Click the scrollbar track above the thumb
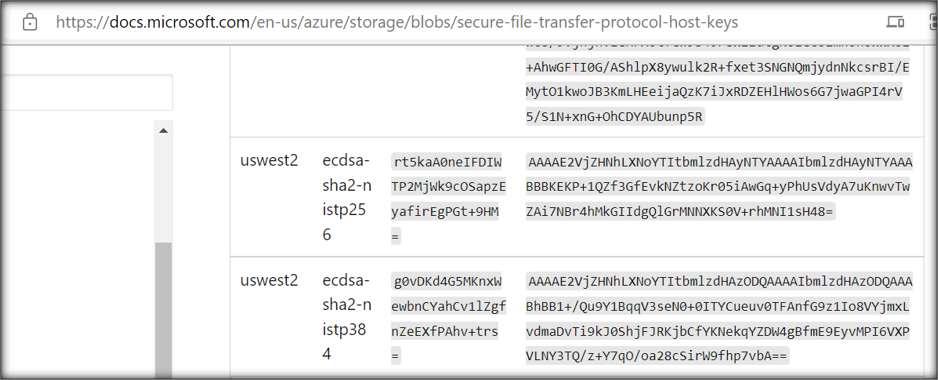This screenshot has height=380, width=938. [163, 190]
